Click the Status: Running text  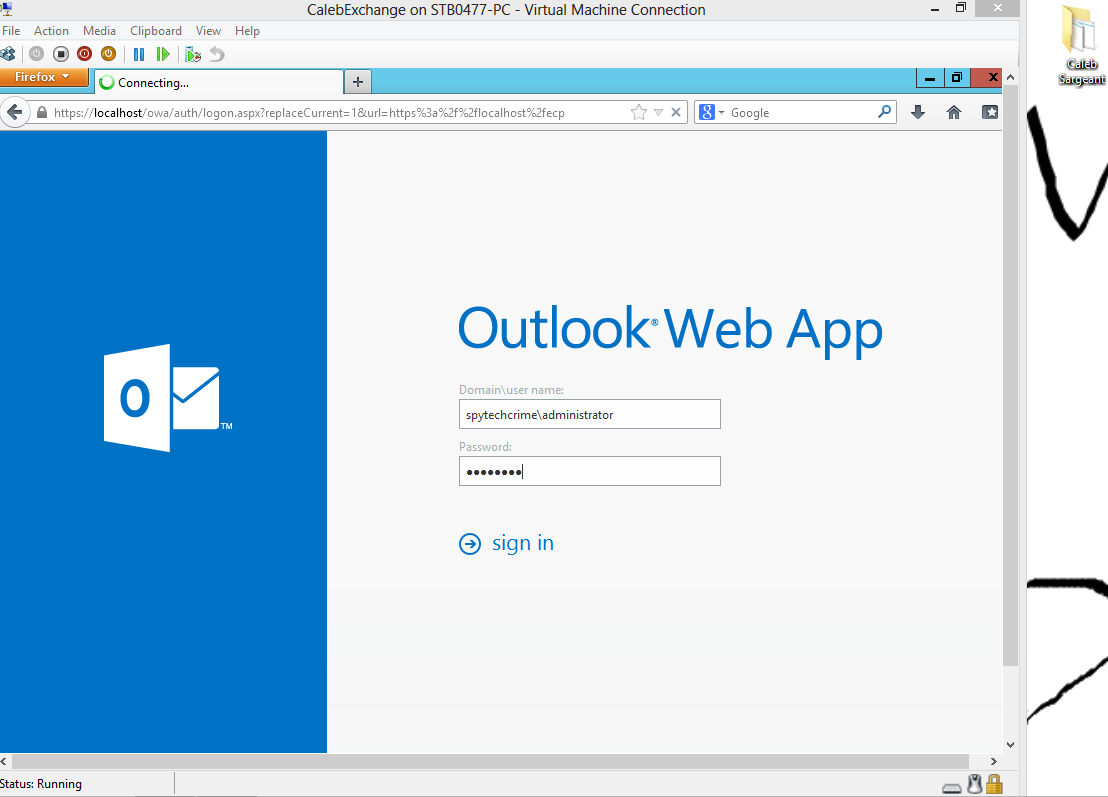(x=41, y=784)
